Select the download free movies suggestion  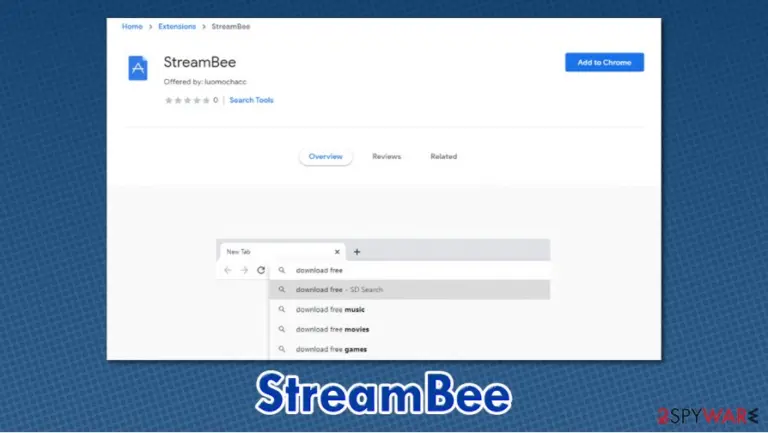coord(409,329)
